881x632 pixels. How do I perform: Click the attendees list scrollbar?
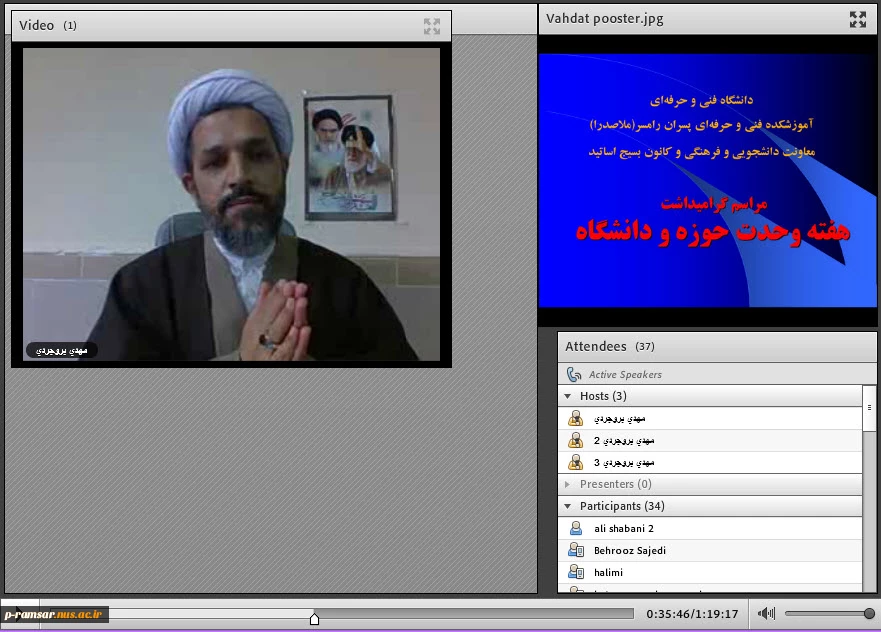coord(869,408)
